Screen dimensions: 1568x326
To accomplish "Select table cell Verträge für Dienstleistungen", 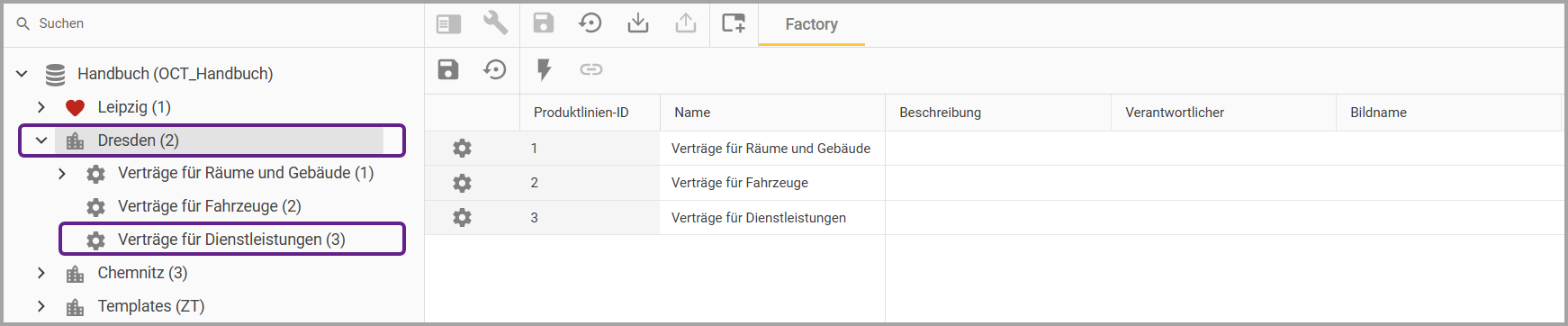I will [x=772, y=218].
